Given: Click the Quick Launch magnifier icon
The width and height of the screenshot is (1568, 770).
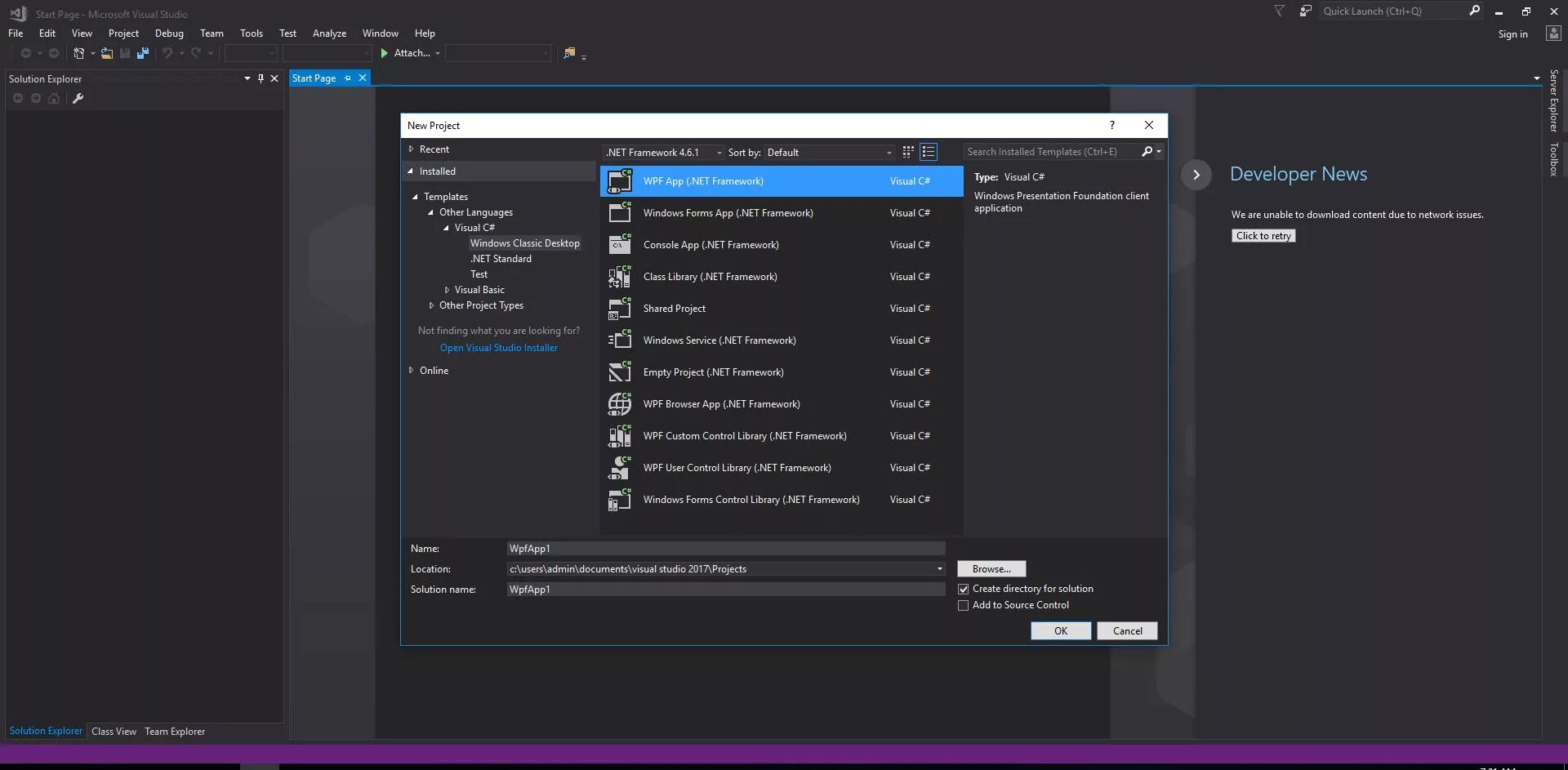Looking at the screenshot, I should (x=1474, y=11).
